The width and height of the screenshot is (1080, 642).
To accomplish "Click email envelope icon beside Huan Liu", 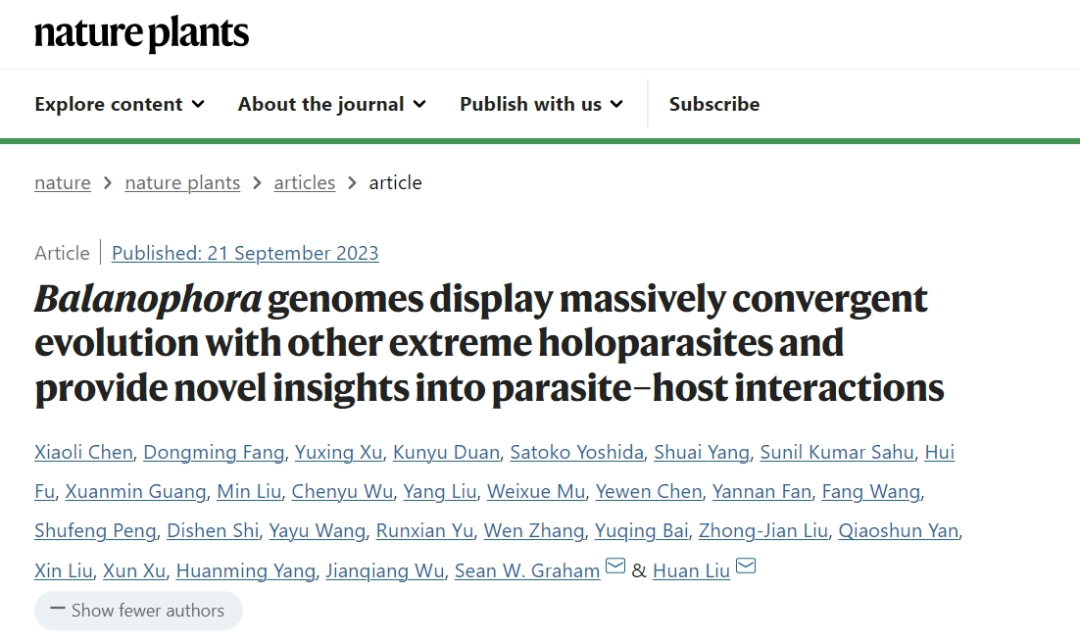I will [x=746, y=566].
